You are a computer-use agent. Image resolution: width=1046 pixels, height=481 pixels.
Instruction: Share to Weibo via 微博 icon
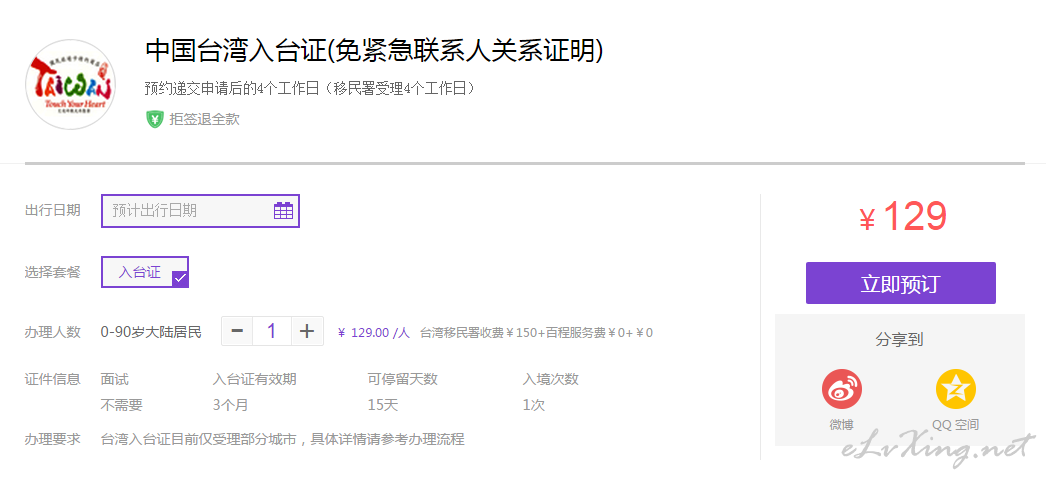pyautogui.click(x=842, y=390)
